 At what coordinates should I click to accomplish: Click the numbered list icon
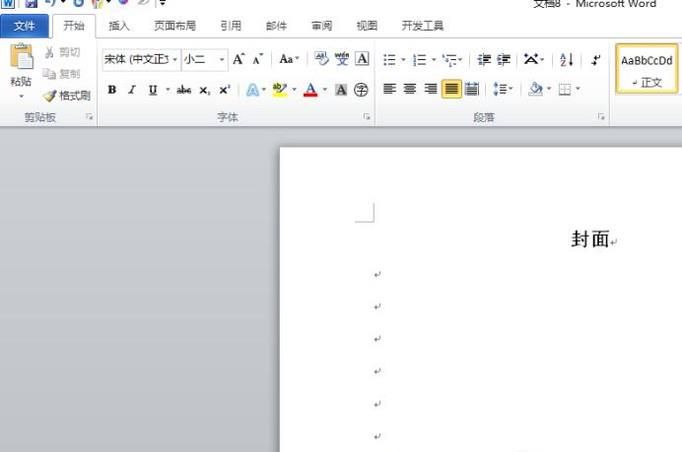coord(420,60)
